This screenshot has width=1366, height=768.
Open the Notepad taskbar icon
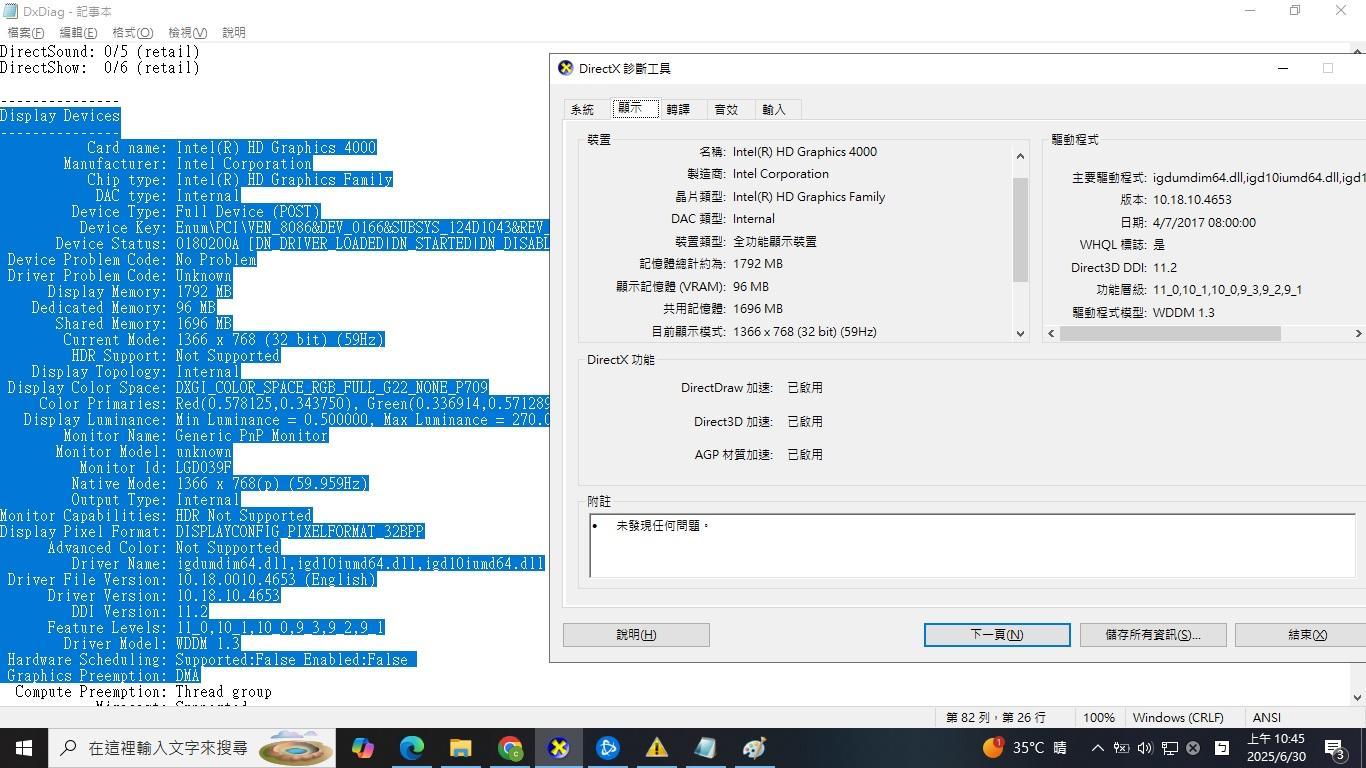(705, 748)
